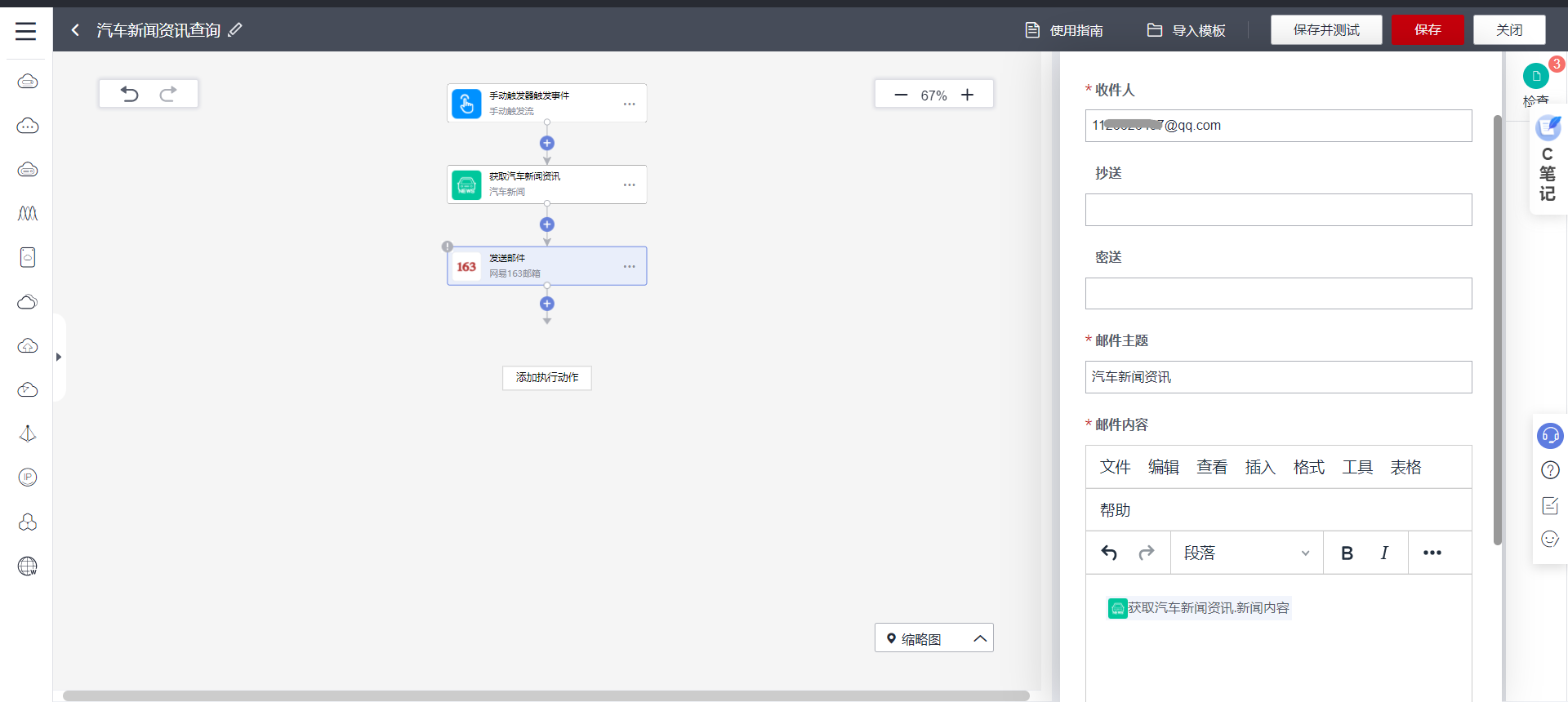The width and height of the screenshot is (1568, 702).
Task: Open the 查看 menu in the editor
Action: [1212, 467]
